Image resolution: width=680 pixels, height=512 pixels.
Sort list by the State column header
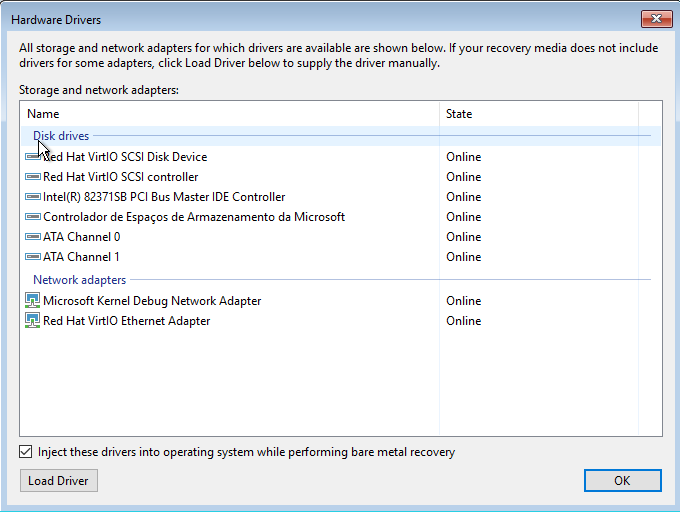pos(539,114)
